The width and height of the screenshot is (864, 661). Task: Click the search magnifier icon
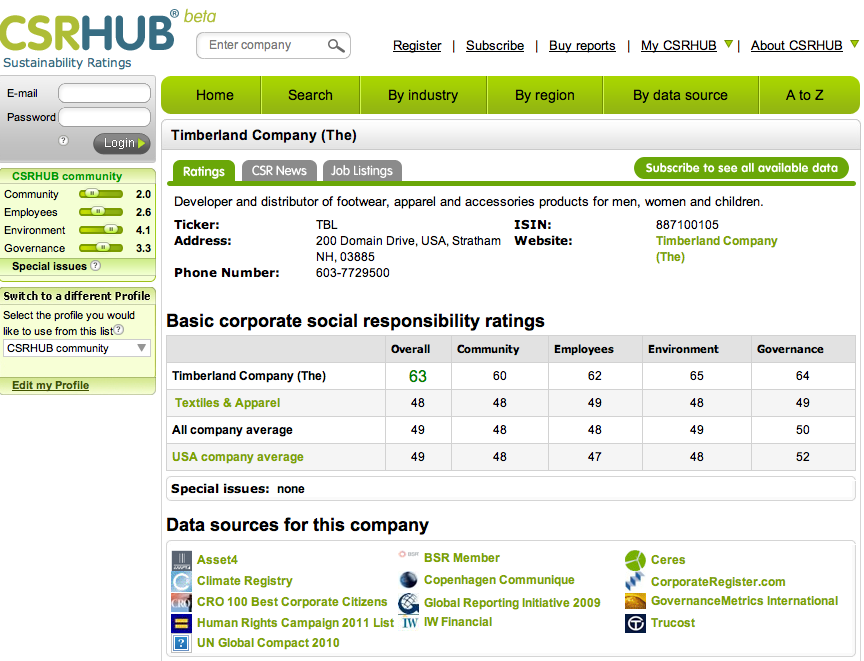pos(335,46)
